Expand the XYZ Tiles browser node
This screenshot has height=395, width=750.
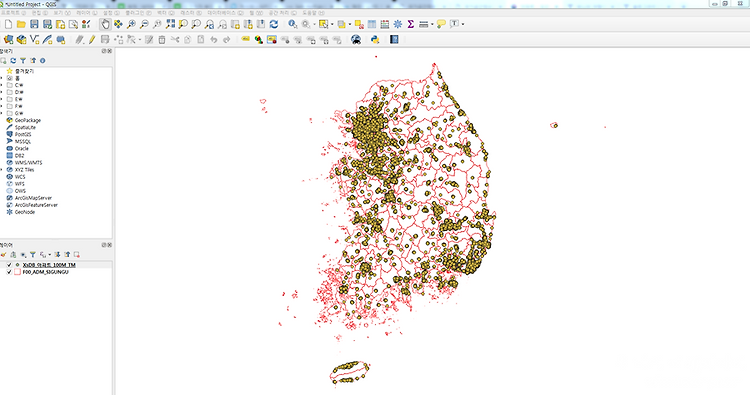pyautogui.click(x=1, y=170)
